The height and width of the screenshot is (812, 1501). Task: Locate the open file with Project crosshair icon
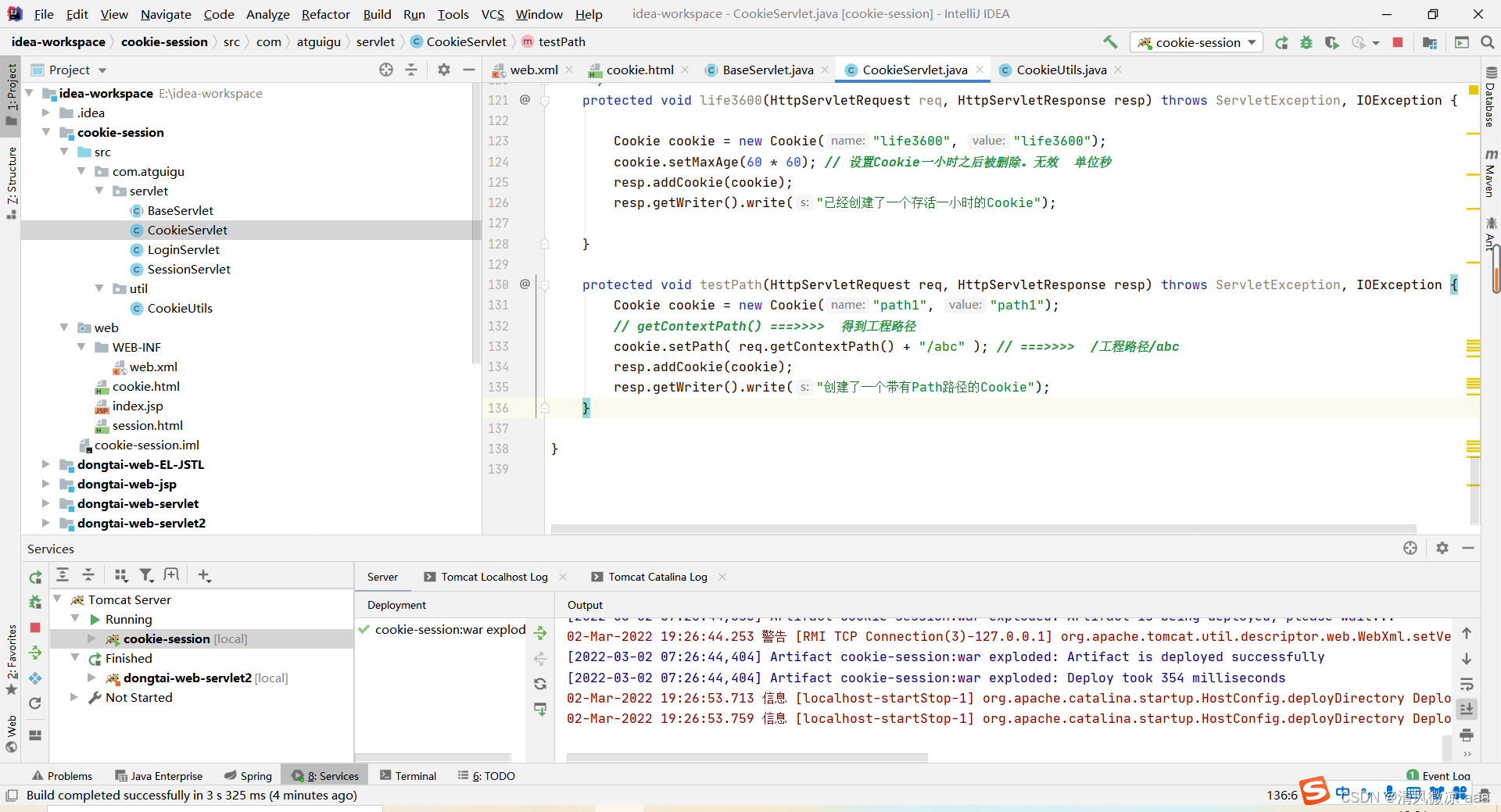tap(386, 70)
